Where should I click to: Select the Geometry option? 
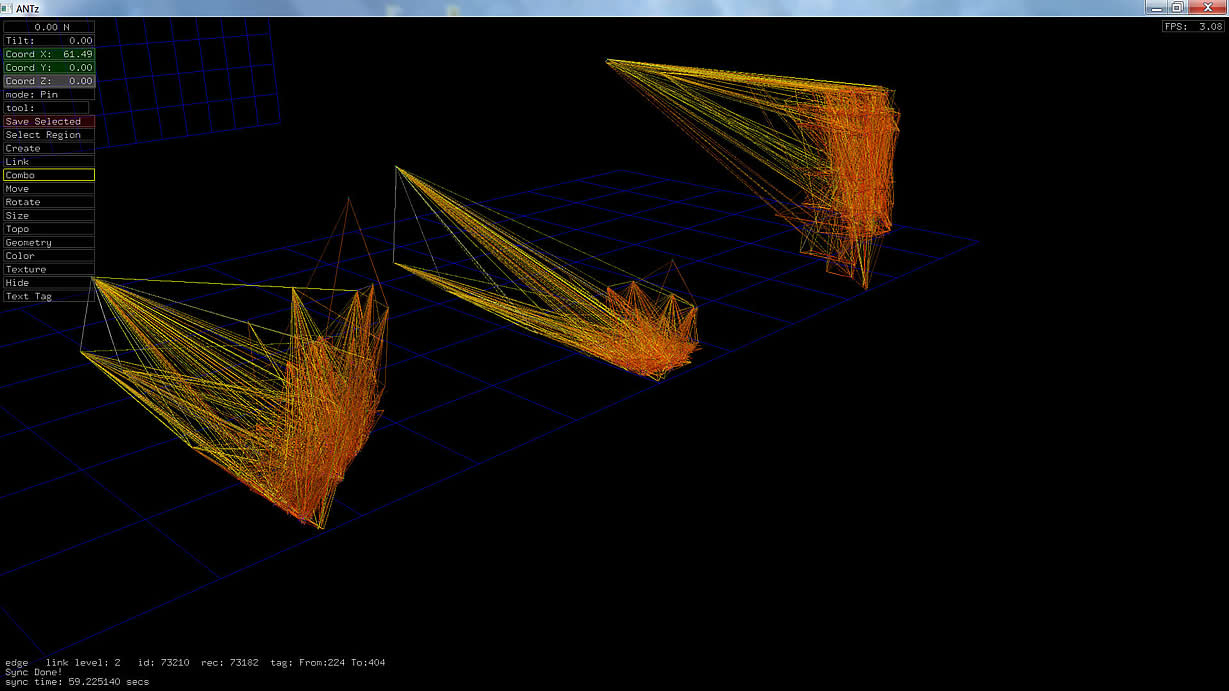[x=49, y=243]
